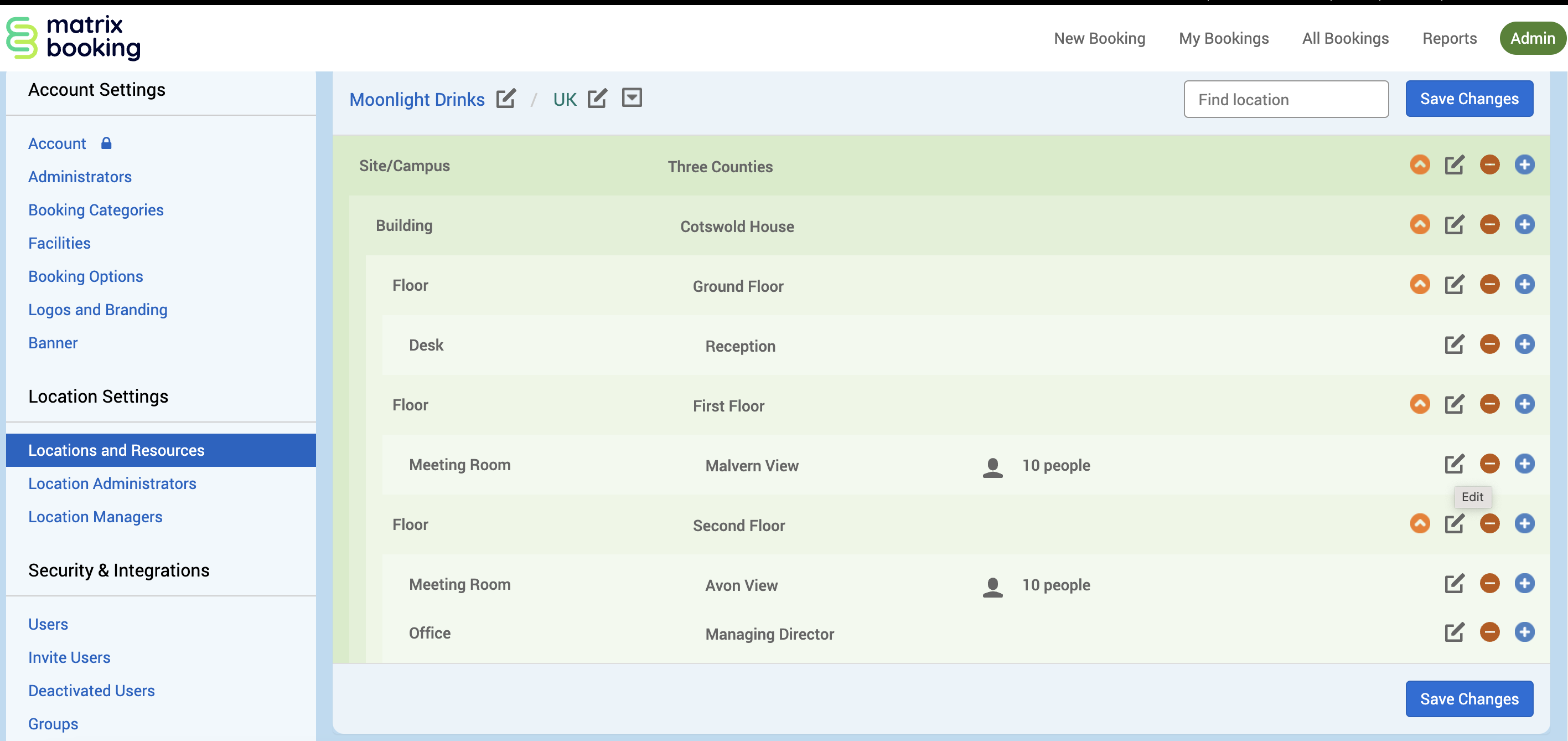Click the top Save Changes button
The height and width of the screenshot is (741, 1568).
(1468, 99)
